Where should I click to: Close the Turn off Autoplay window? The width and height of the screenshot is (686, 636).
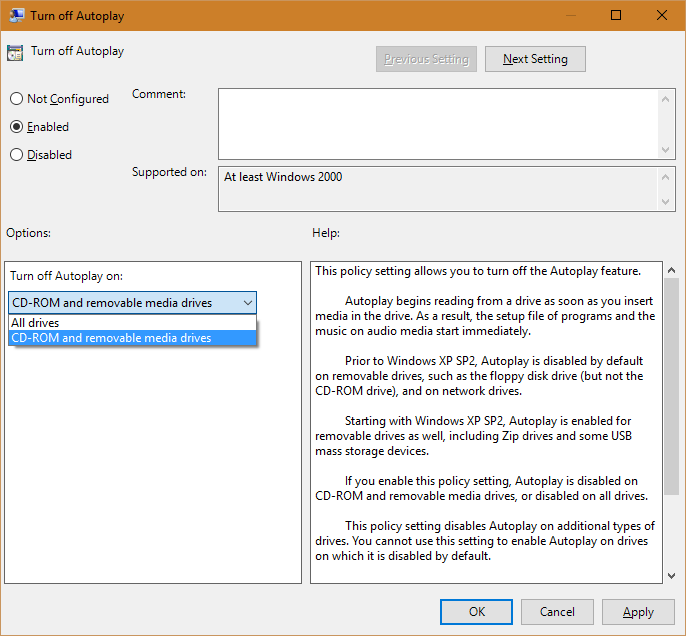tap(662, 15)
